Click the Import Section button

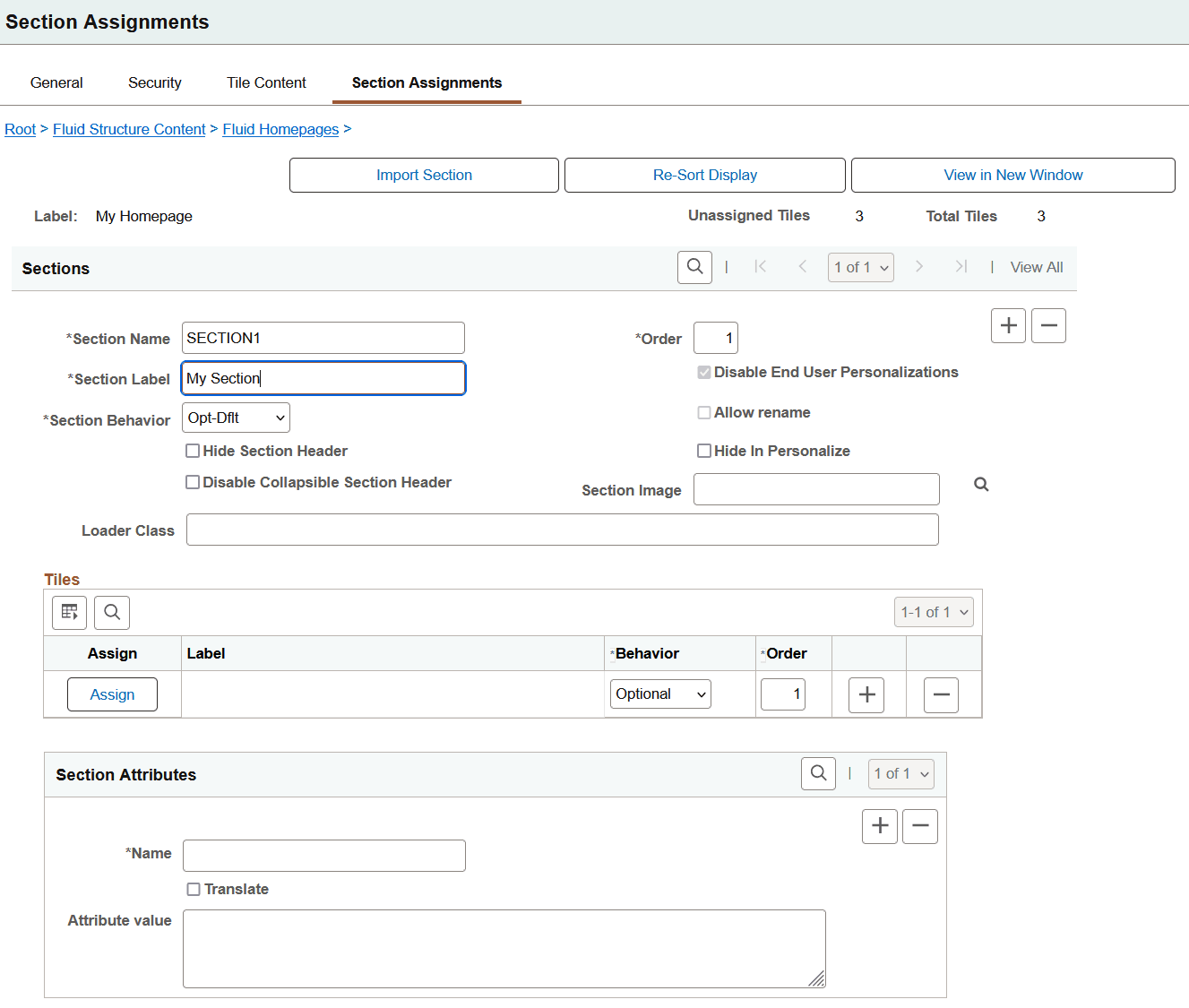coord(424,175)
